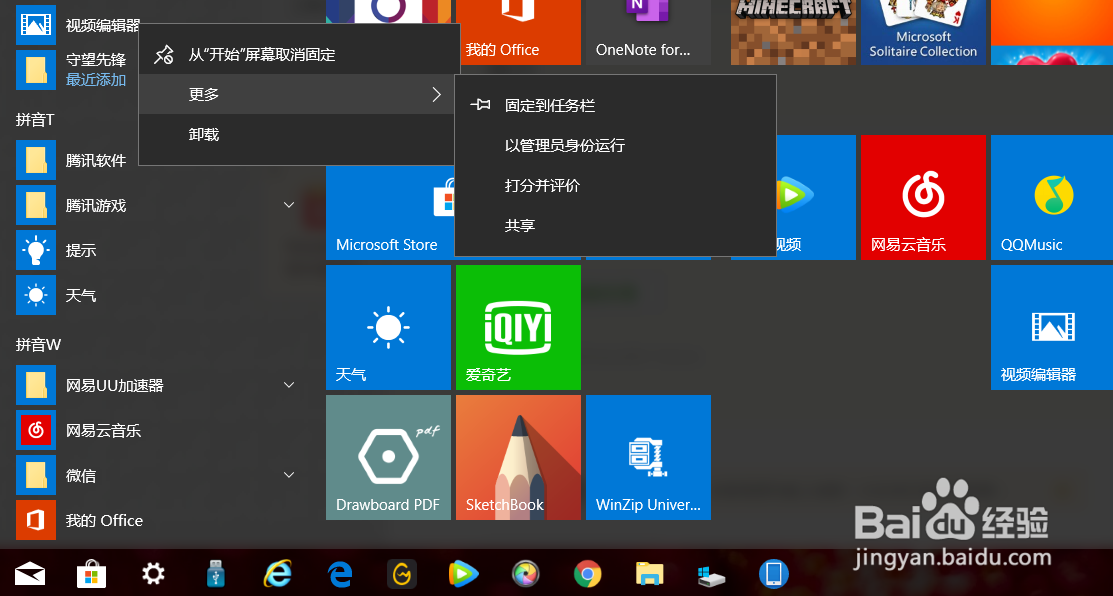Click the 拼音T section header
This screenshot has width=1113, height=596.
35,120
